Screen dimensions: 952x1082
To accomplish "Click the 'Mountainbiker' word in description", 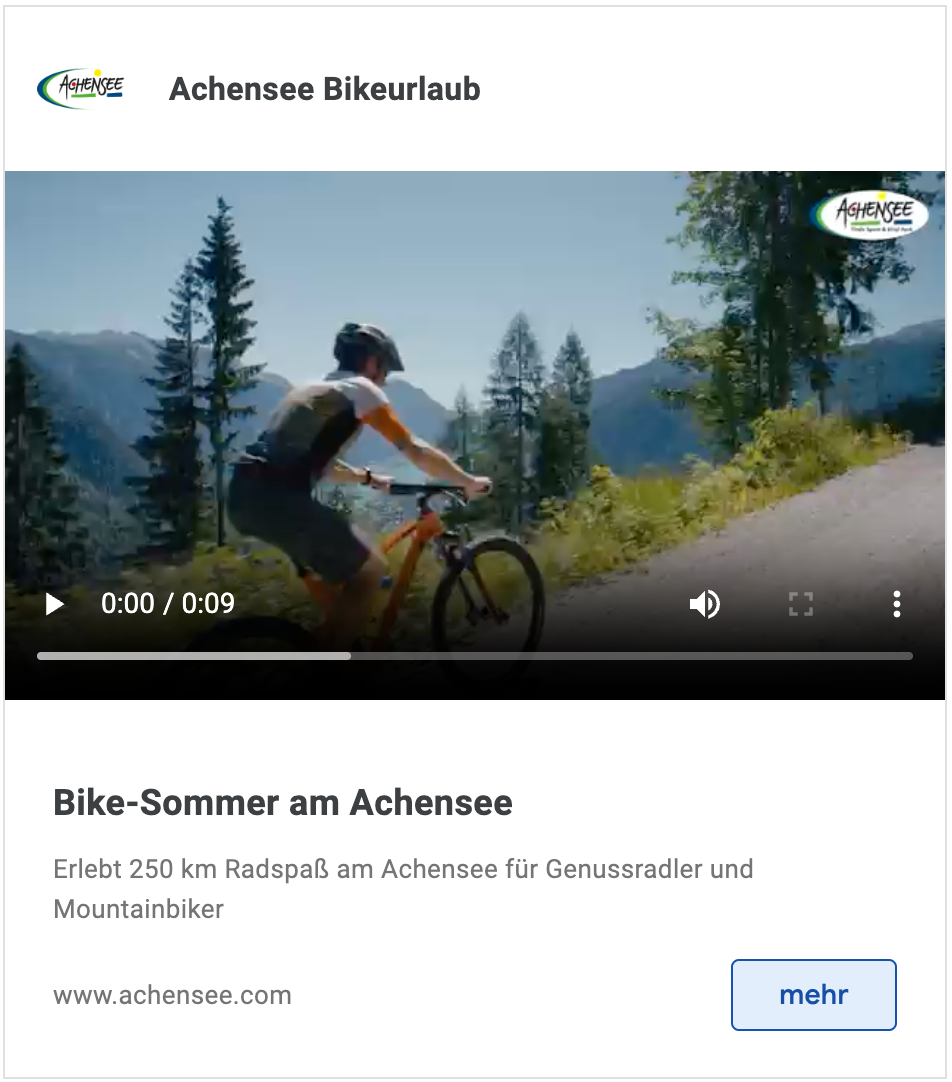I will 139,909.
